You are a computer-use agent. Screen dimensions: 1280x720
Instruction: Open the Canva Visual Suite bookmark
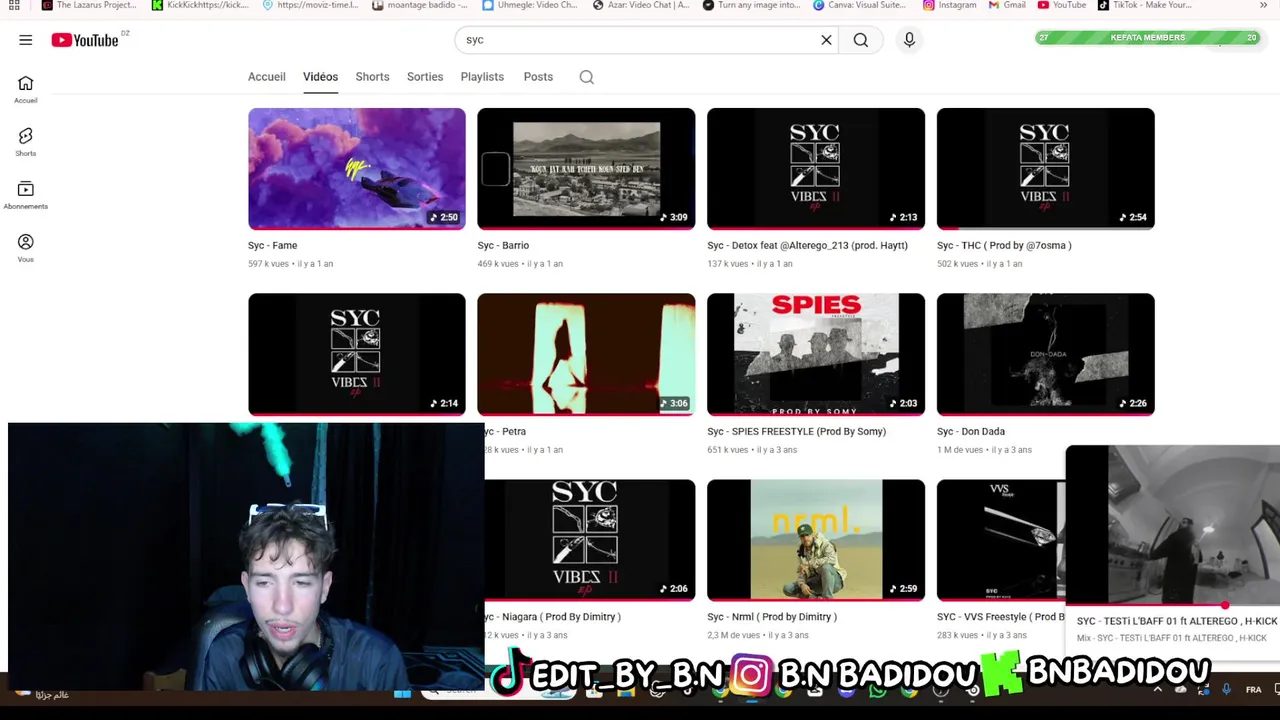point(861,5)
